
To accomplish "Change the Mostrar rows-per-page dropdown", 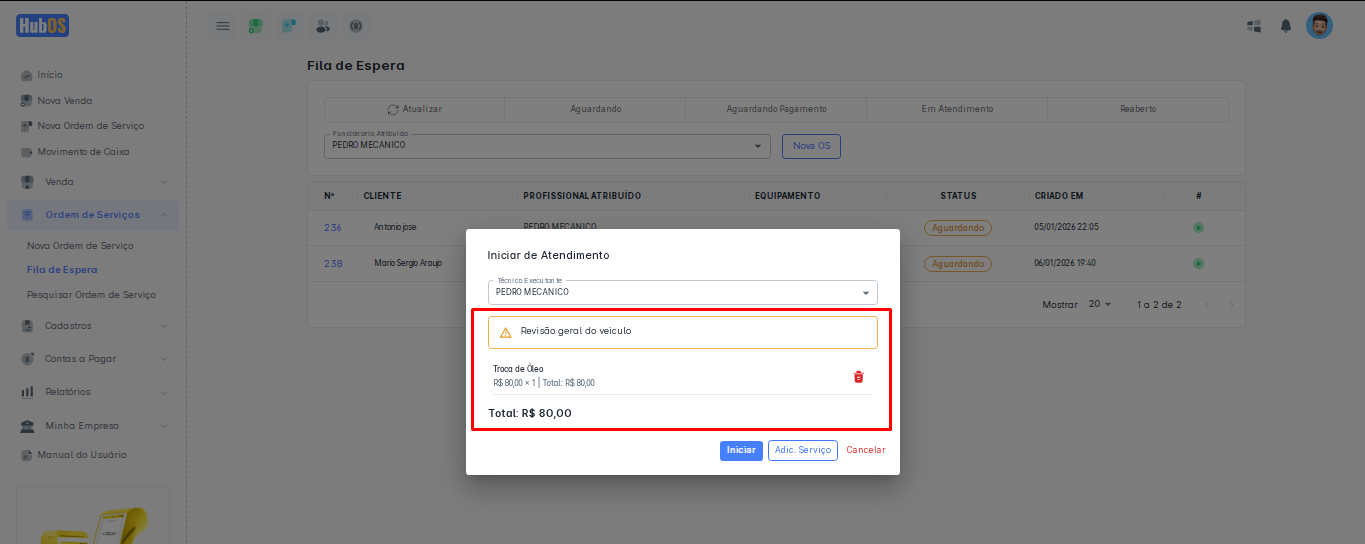I will click(x=1100, y=304).
